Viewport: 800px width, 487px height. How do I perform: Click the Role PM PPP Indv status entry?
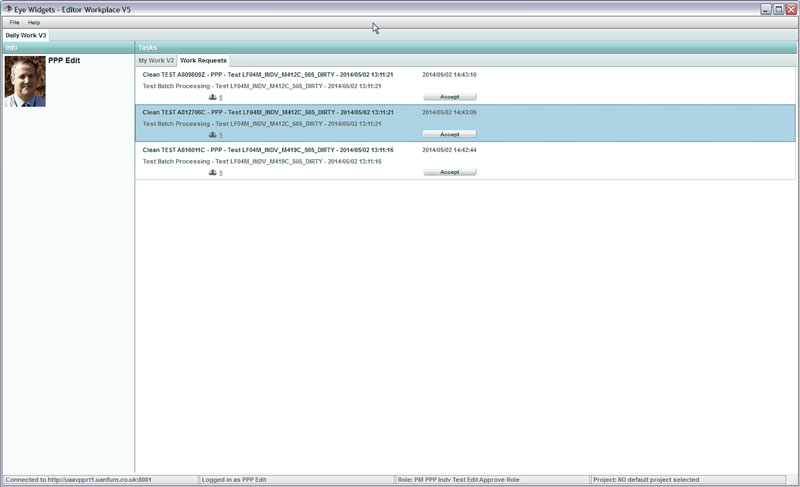click(492, 479)
